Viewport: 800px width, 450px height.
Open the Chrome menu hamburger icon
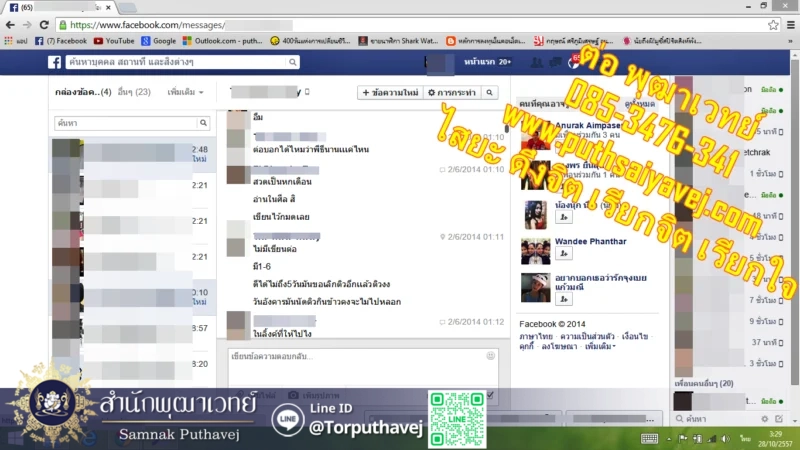click(790, 24)
